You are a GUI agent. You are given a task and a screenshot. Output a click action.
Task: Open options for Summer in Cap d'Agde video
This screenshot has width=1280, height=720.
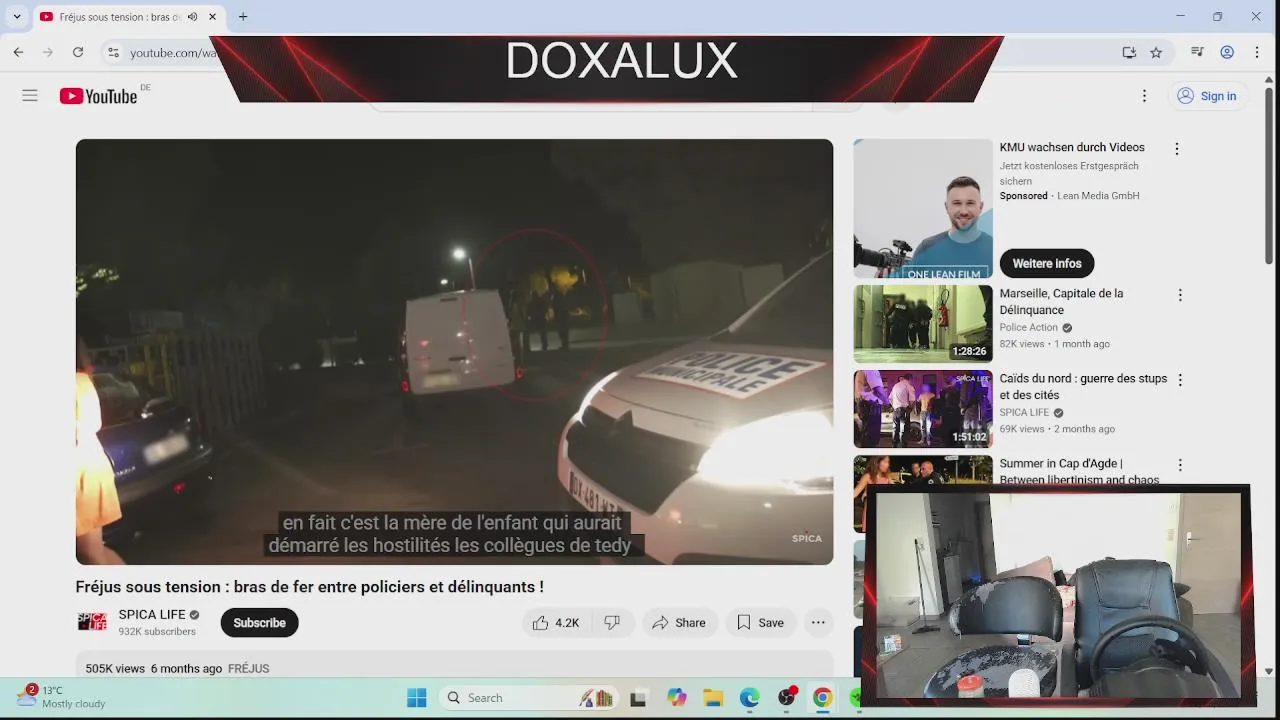coord(1180,465)
